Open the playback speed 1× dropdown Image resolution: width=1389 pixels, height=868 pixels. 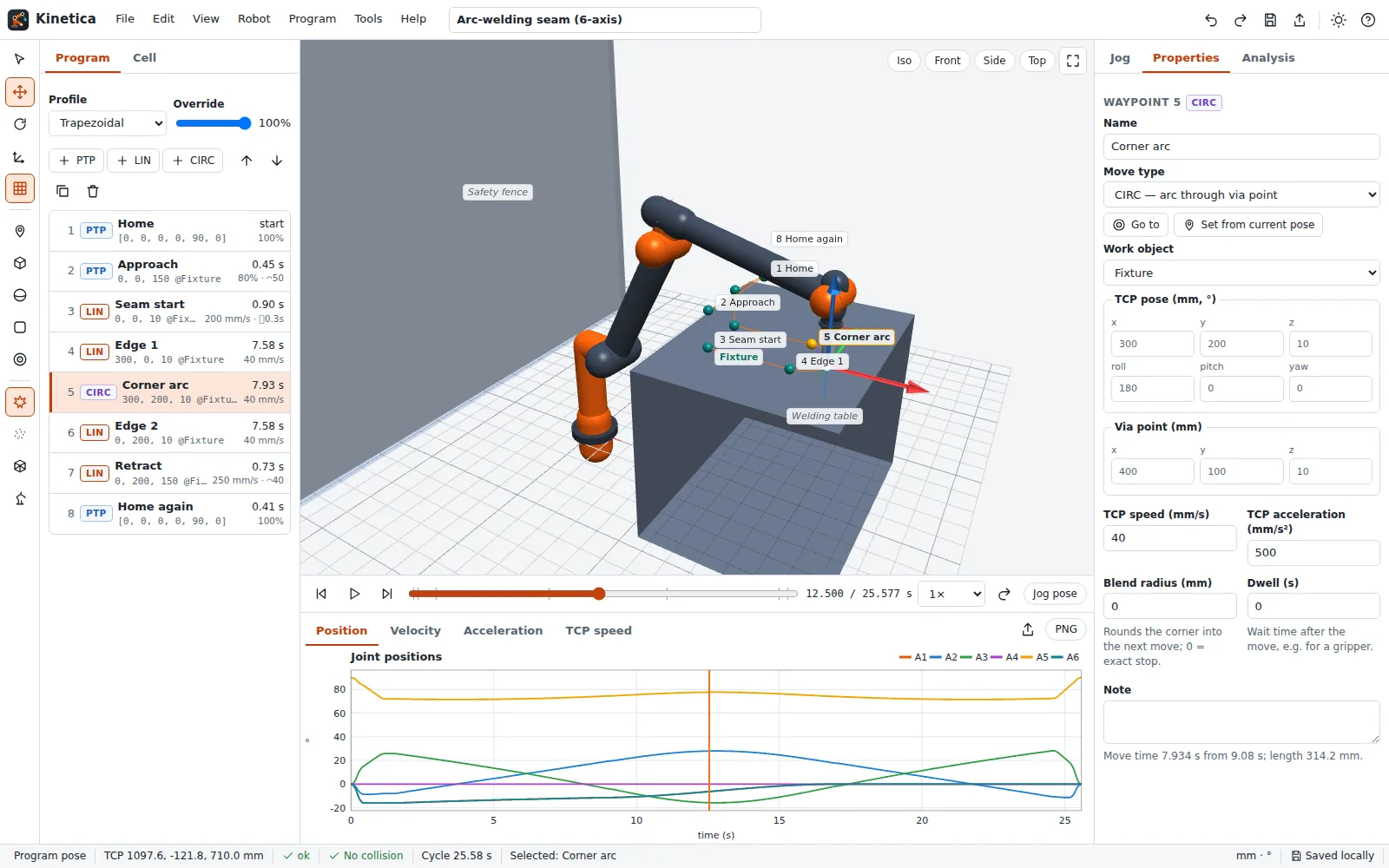(951, 594)
